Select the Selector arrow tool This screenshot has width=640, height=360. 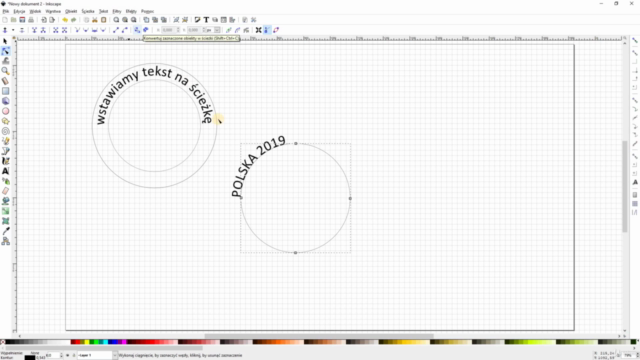pos(5,41)
